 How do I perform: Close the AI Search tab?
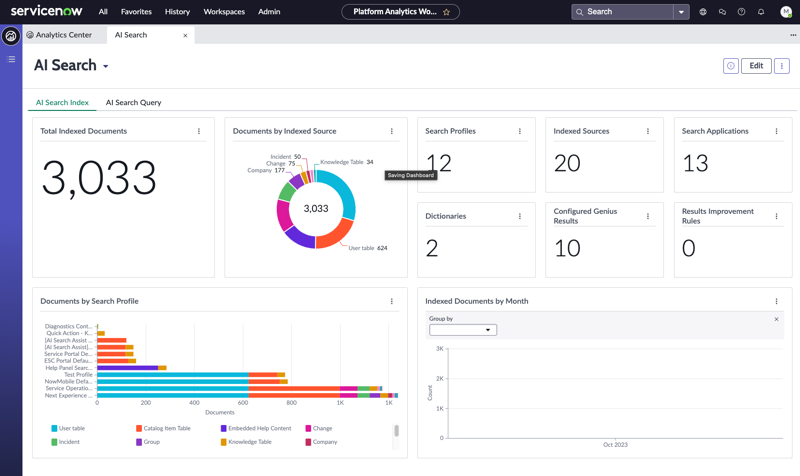tap(185, 35)
